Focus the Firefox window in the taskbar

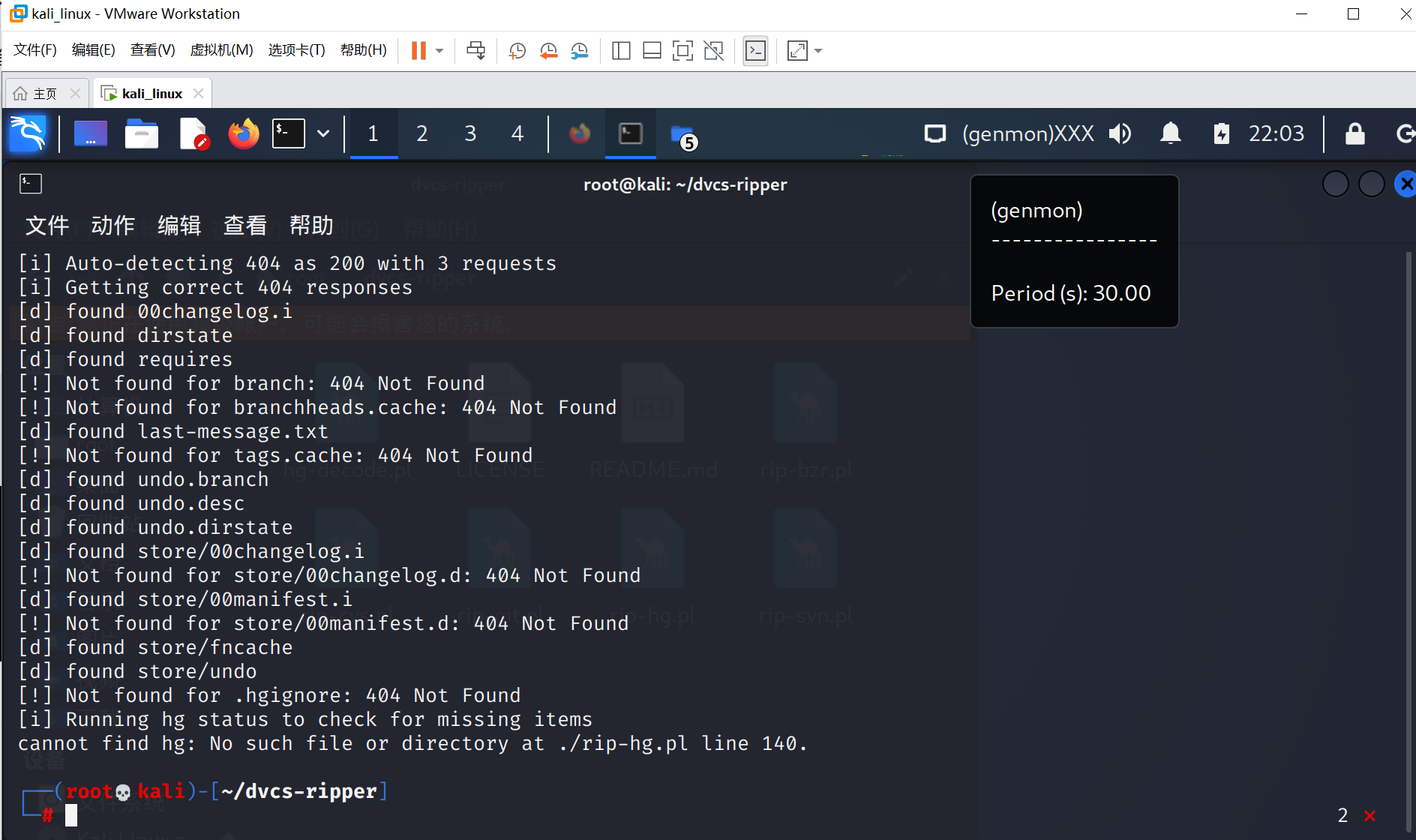(580, 134)
